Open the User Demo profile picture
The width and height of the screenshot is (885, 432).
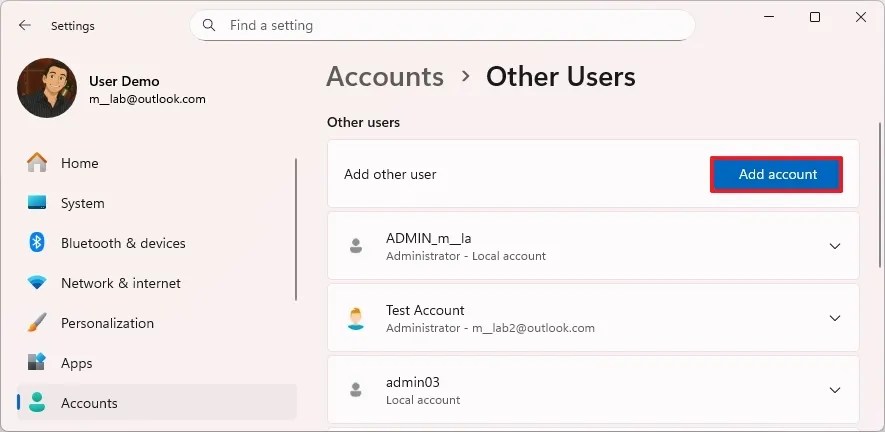coord(47,88)
